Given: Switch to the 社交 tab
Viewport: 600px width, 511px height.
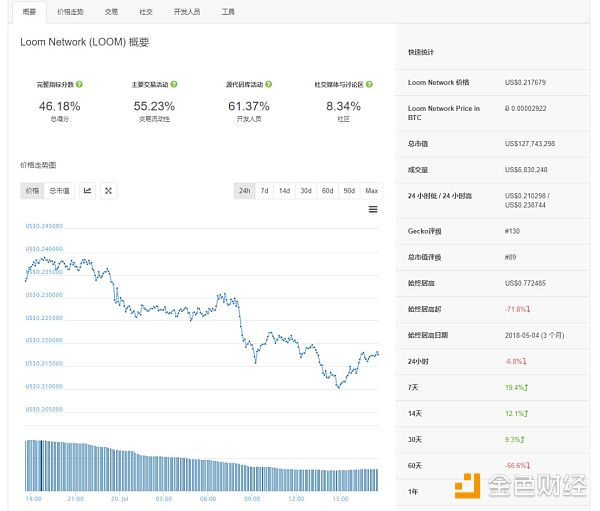Looking at the screenshot, I should point(146,12).
